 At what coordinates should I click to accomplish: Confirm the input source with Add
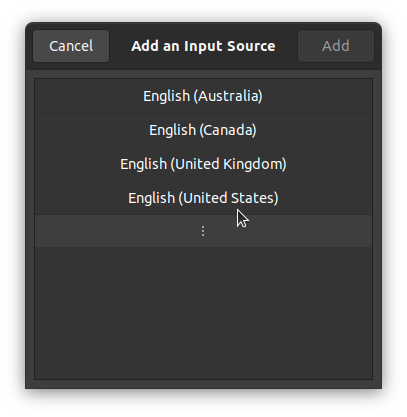coord(336,46)
